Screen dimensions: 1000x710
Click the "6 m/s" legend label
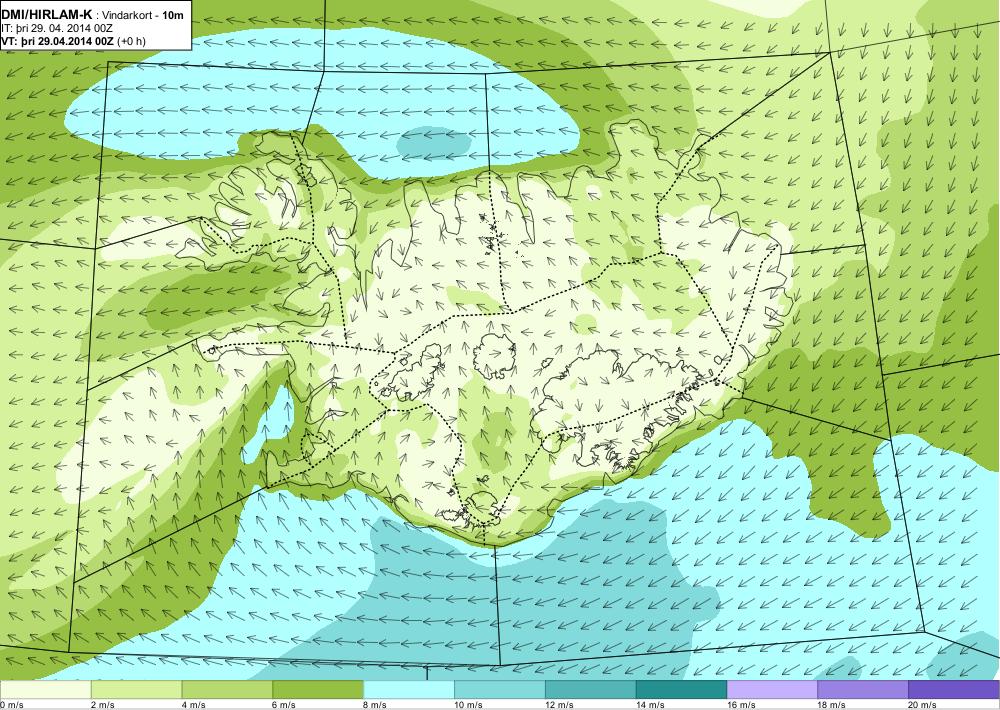[286, 705]
